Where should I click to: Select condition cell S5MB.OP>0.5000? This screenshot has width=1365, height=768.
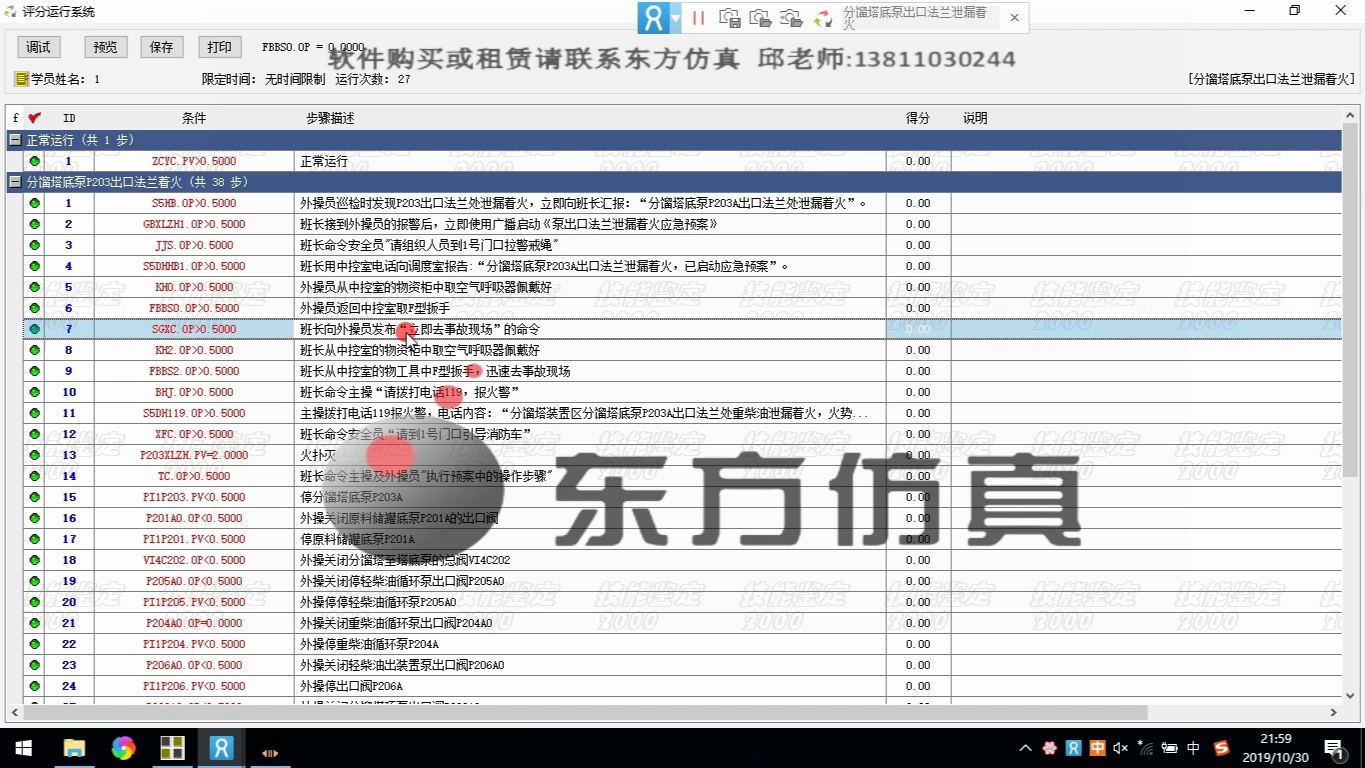point(194,203)
